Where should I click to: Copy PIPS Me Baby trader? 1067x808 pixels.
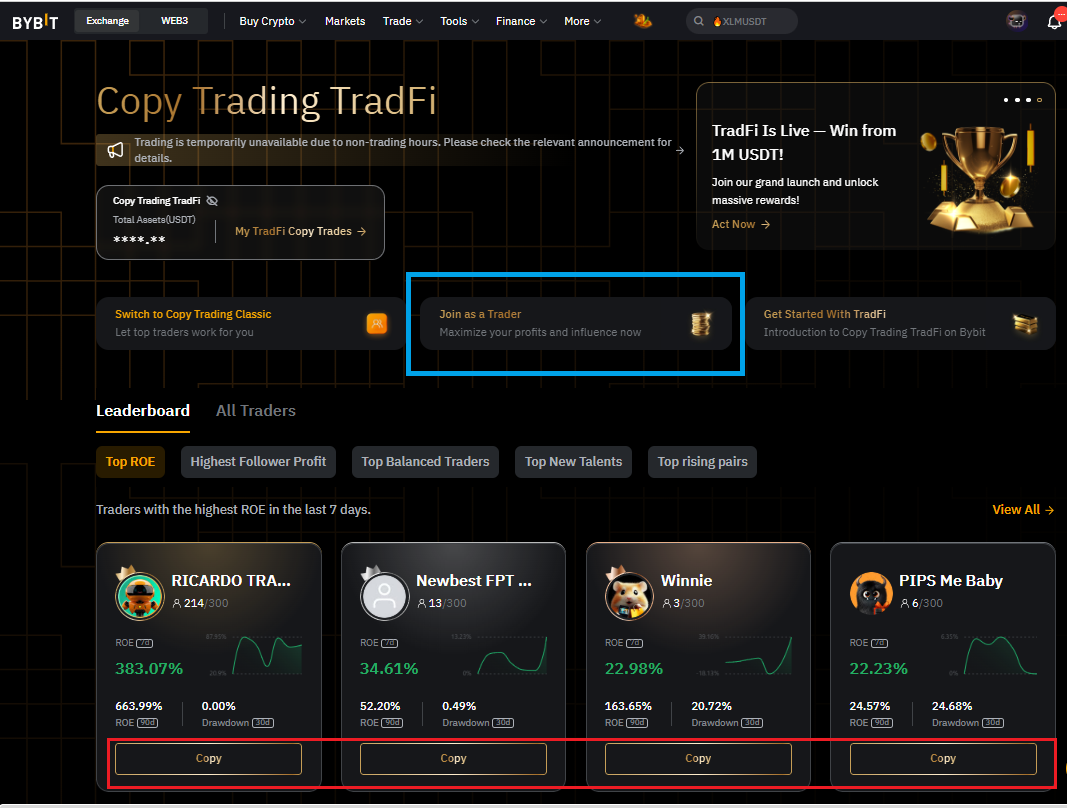coord(943,758)
